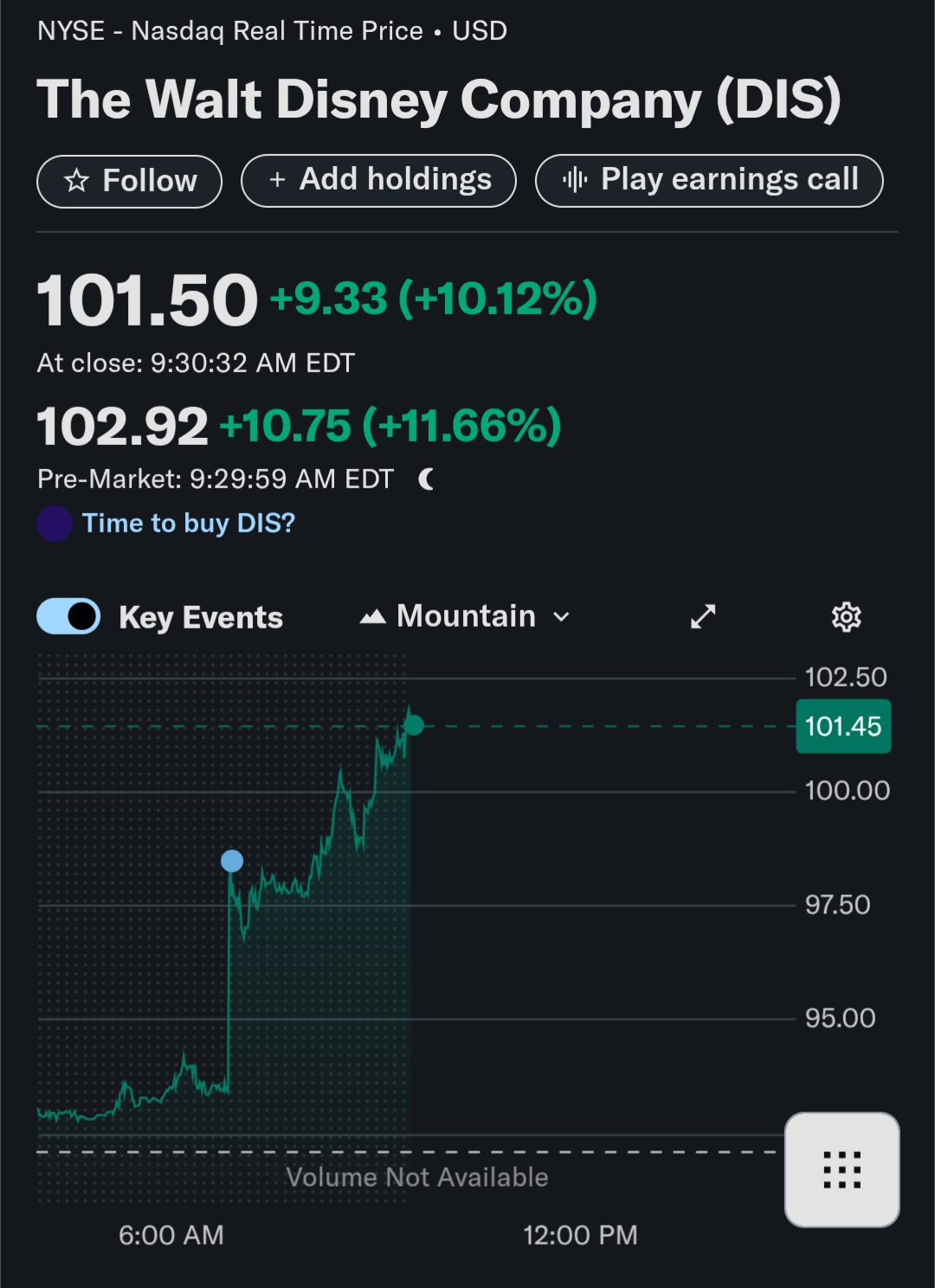This screenshot has width=935, height=1288.
Task: Click the waveform icon for Play earnings call
Action: tap(575, 180)
